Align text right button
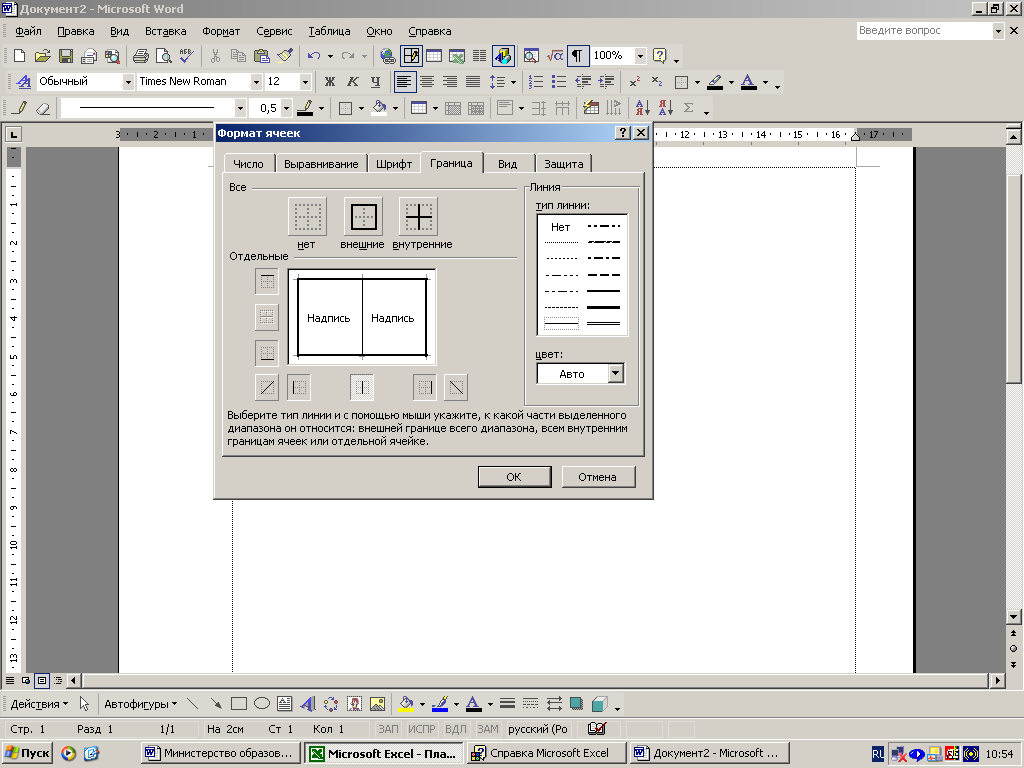Image resolution: width=1024 pixels, height=768 pixels. click(x=450, y=82)
